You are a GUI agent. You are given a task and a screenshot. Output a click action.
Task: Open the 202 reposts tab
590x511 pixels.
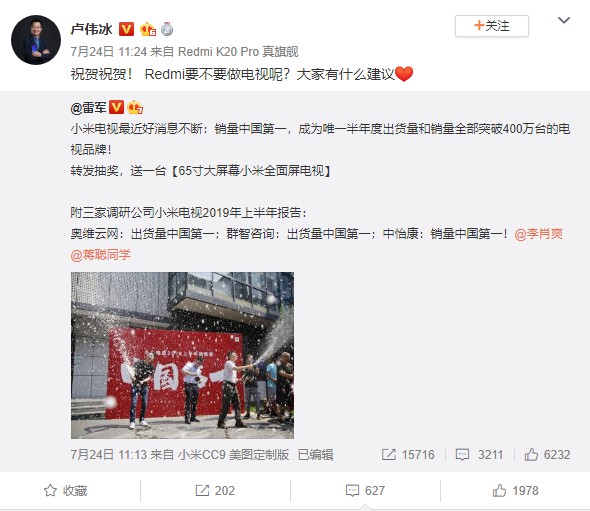click(215, 491)
